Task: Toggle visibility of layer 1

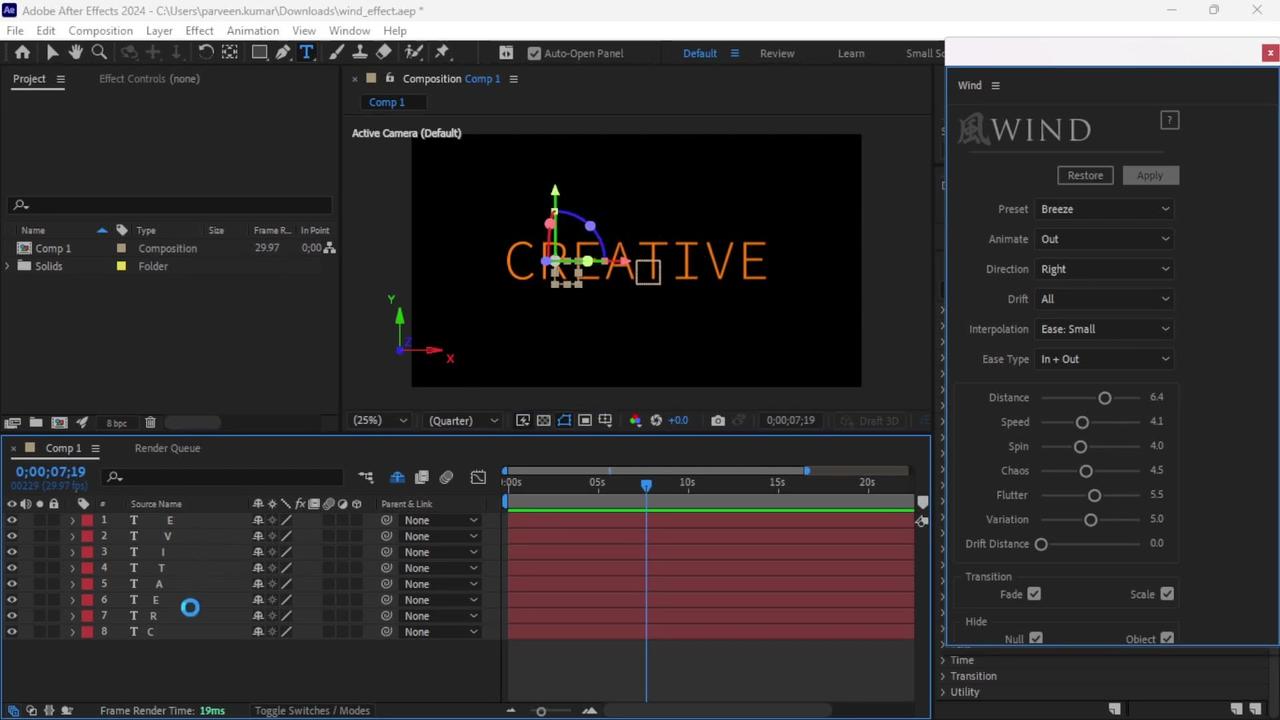Action: [12, 520]
